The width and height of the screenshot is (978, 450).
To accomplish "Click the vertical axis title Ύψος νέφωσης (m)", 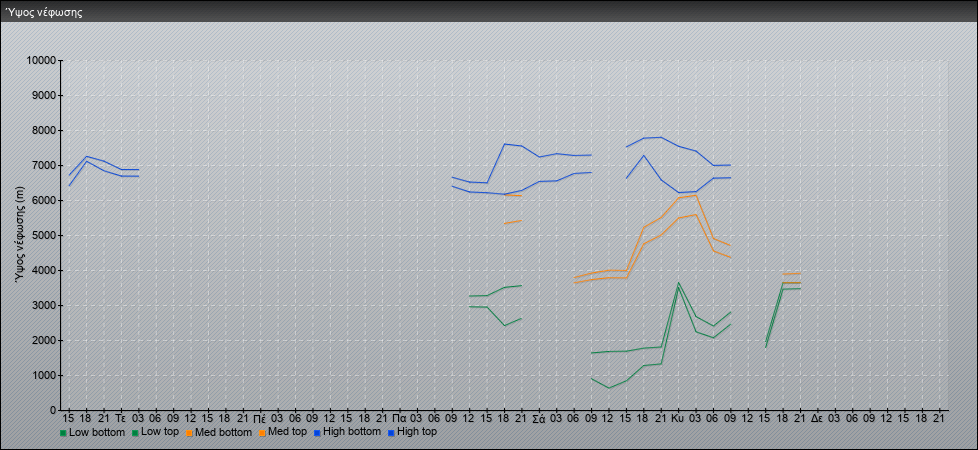I will 21,234.
